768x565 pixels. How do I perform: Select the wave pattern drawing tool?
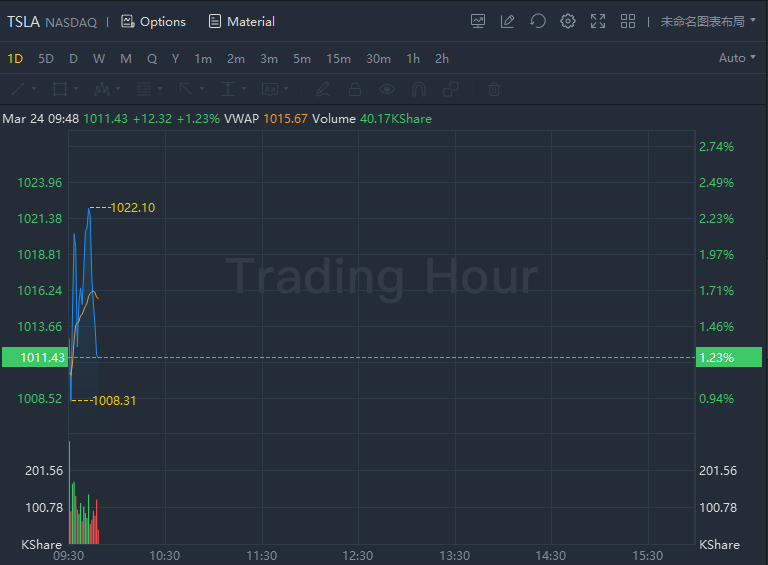(102, 89)
